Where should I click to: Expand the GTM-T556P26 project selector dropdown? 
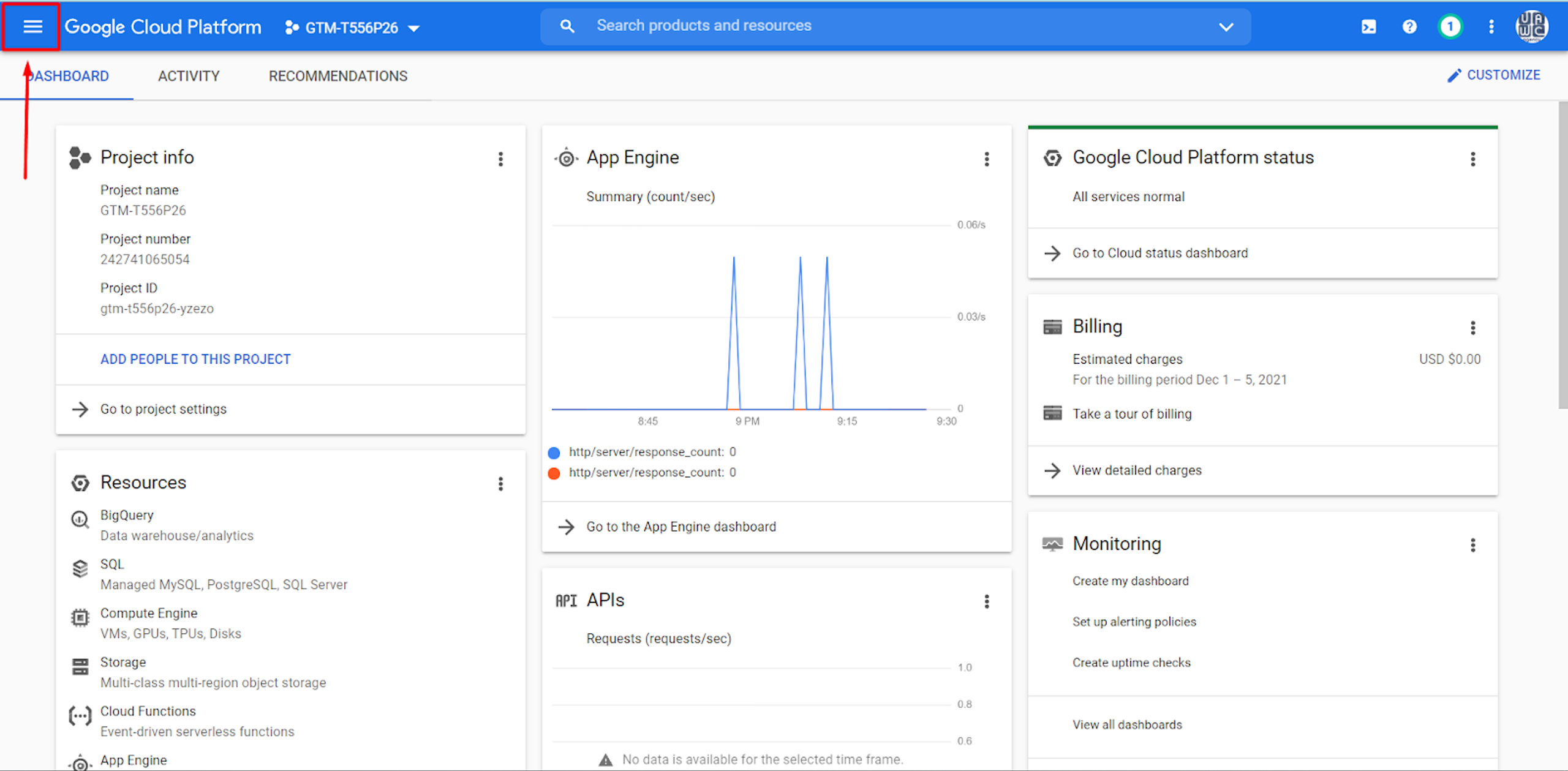tap(352, 28)
